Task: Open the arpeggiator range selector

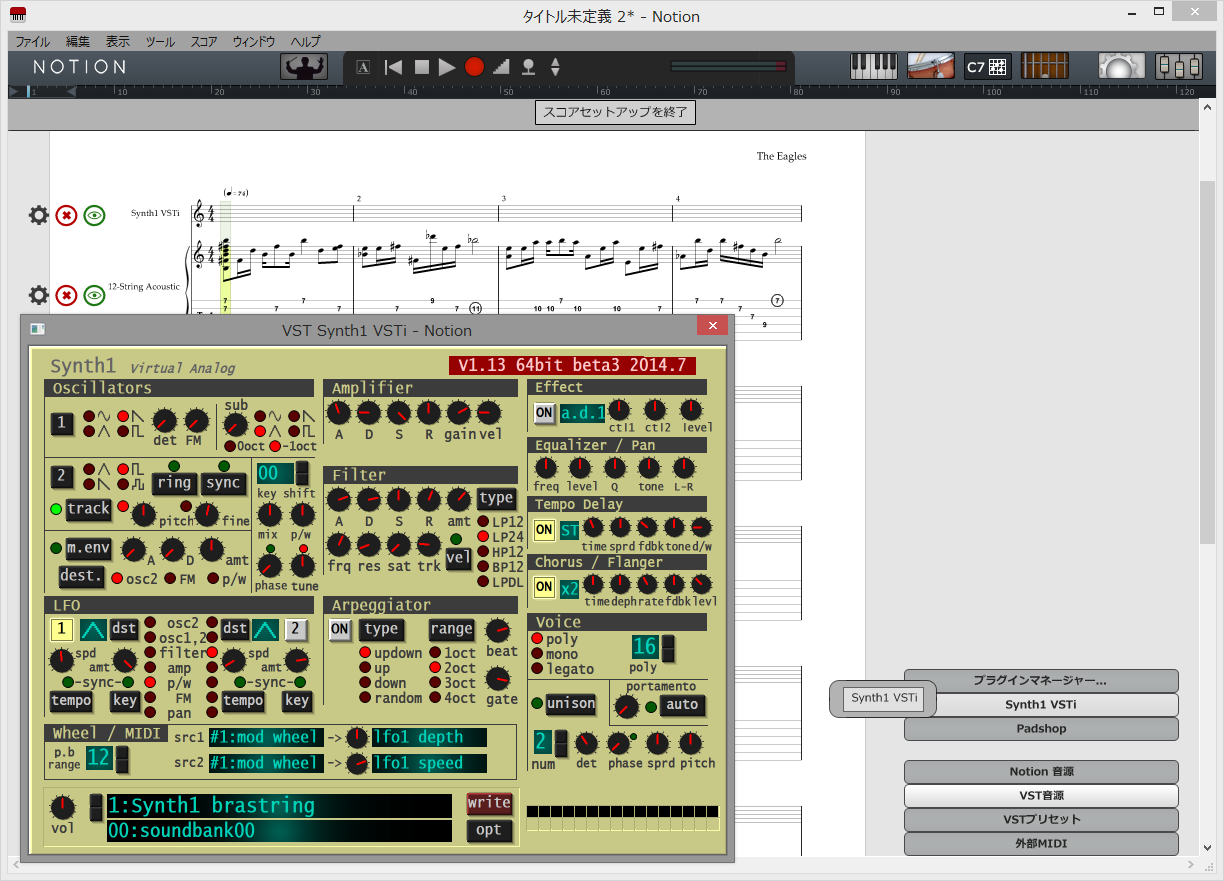Action: (451, 629)
